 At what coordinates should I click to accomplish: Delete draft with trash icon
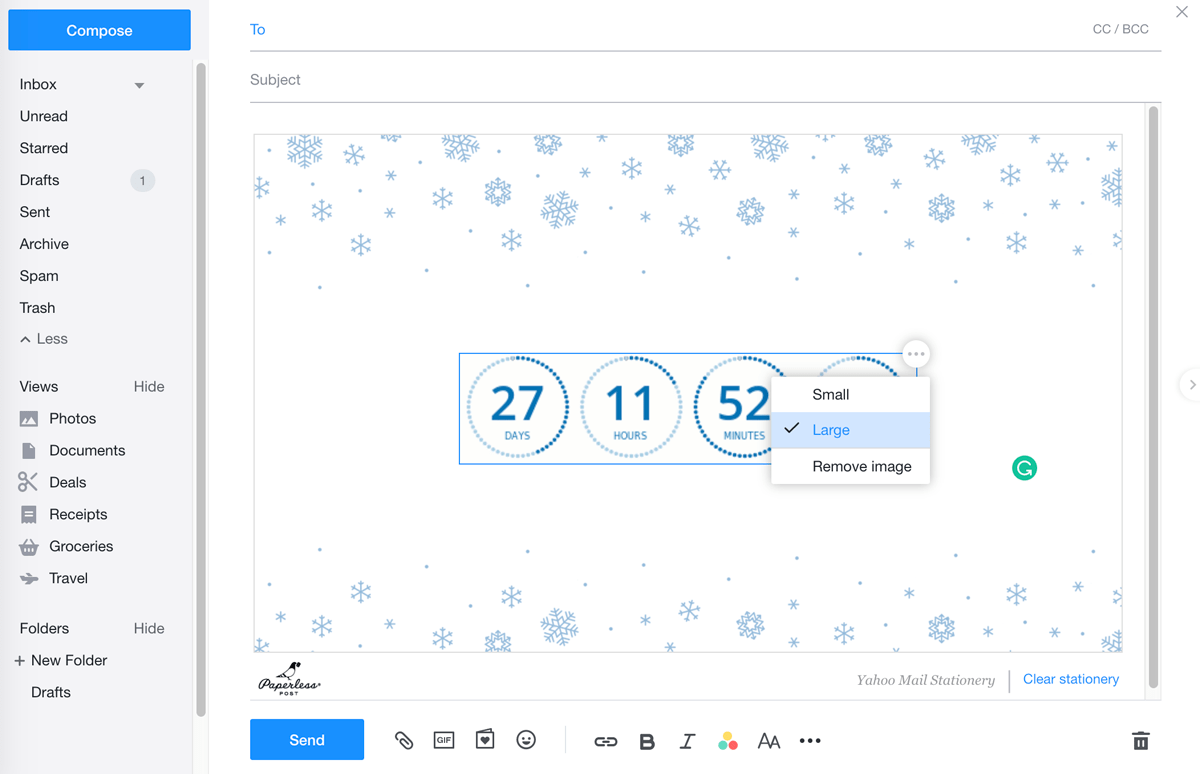[x=1140, y=741]
